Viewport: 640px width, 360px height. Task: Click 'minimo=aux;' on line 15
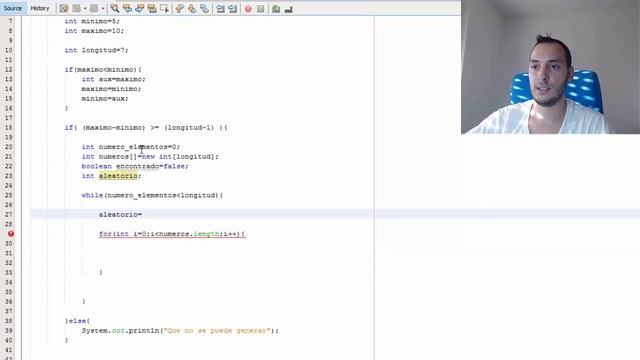pos(105,99)
